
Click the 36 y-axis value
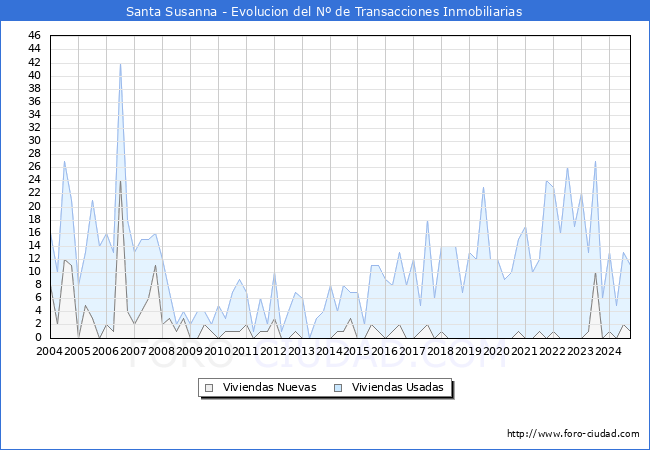pyautogui.click(x=34, y=102)
